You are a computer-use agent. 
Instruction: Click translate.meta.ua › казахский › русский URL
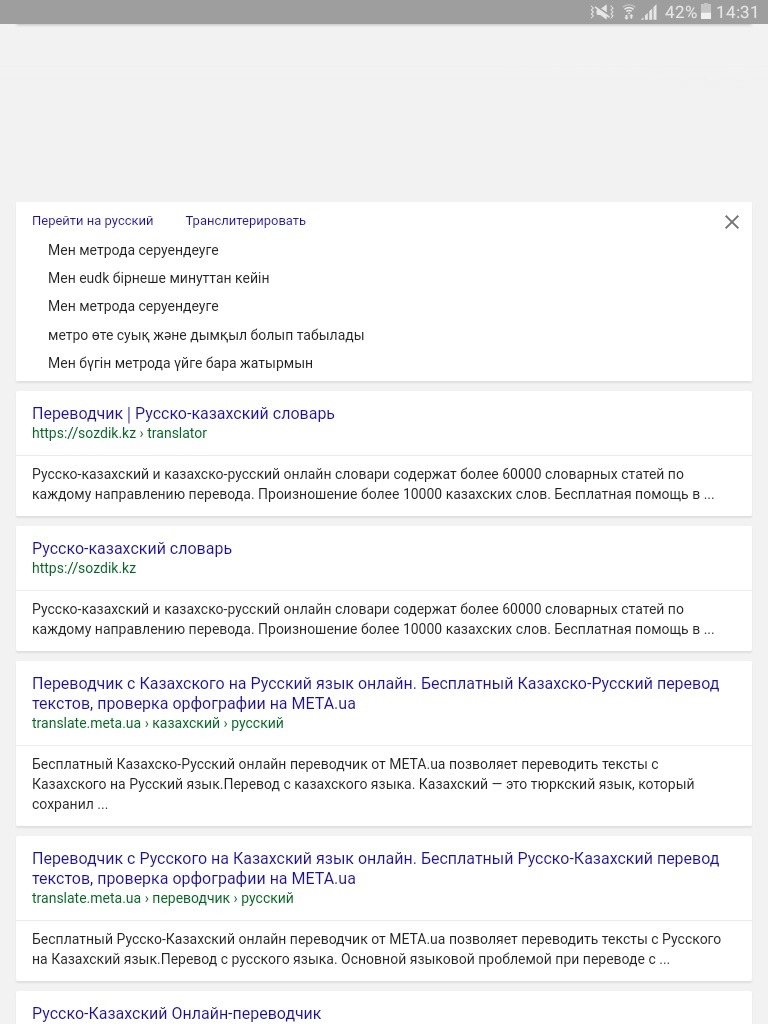click(158, 723)
